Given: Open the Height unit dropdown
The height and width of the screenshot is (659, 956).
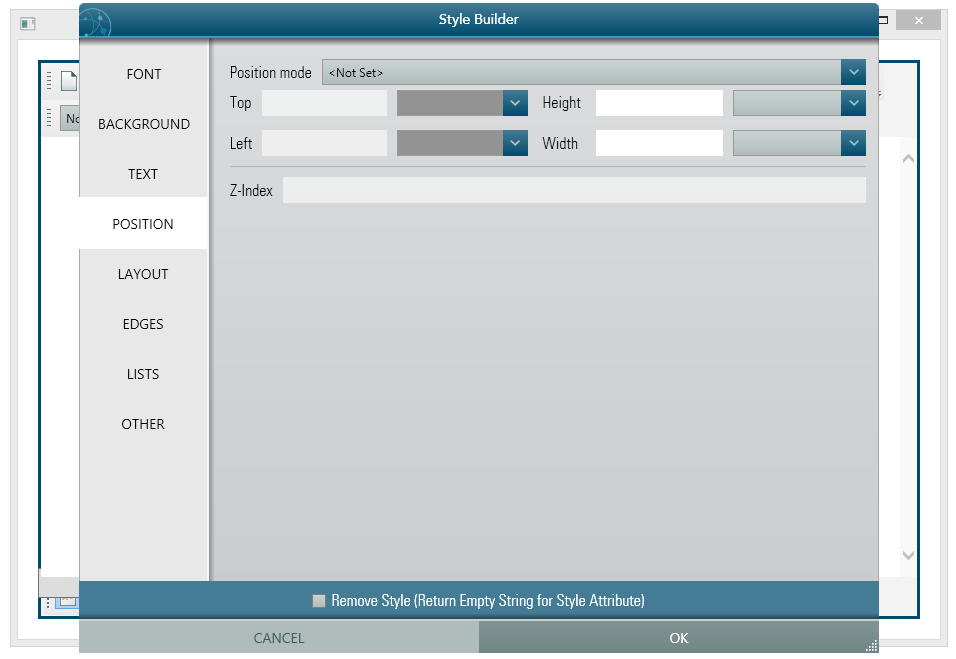Looking at the screenshot, I should click(853, 103).
